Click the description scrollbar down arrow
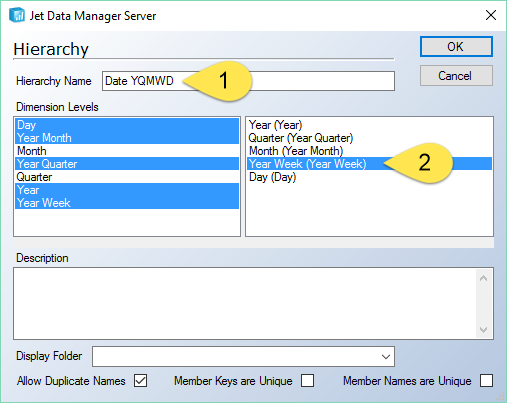 483,329
